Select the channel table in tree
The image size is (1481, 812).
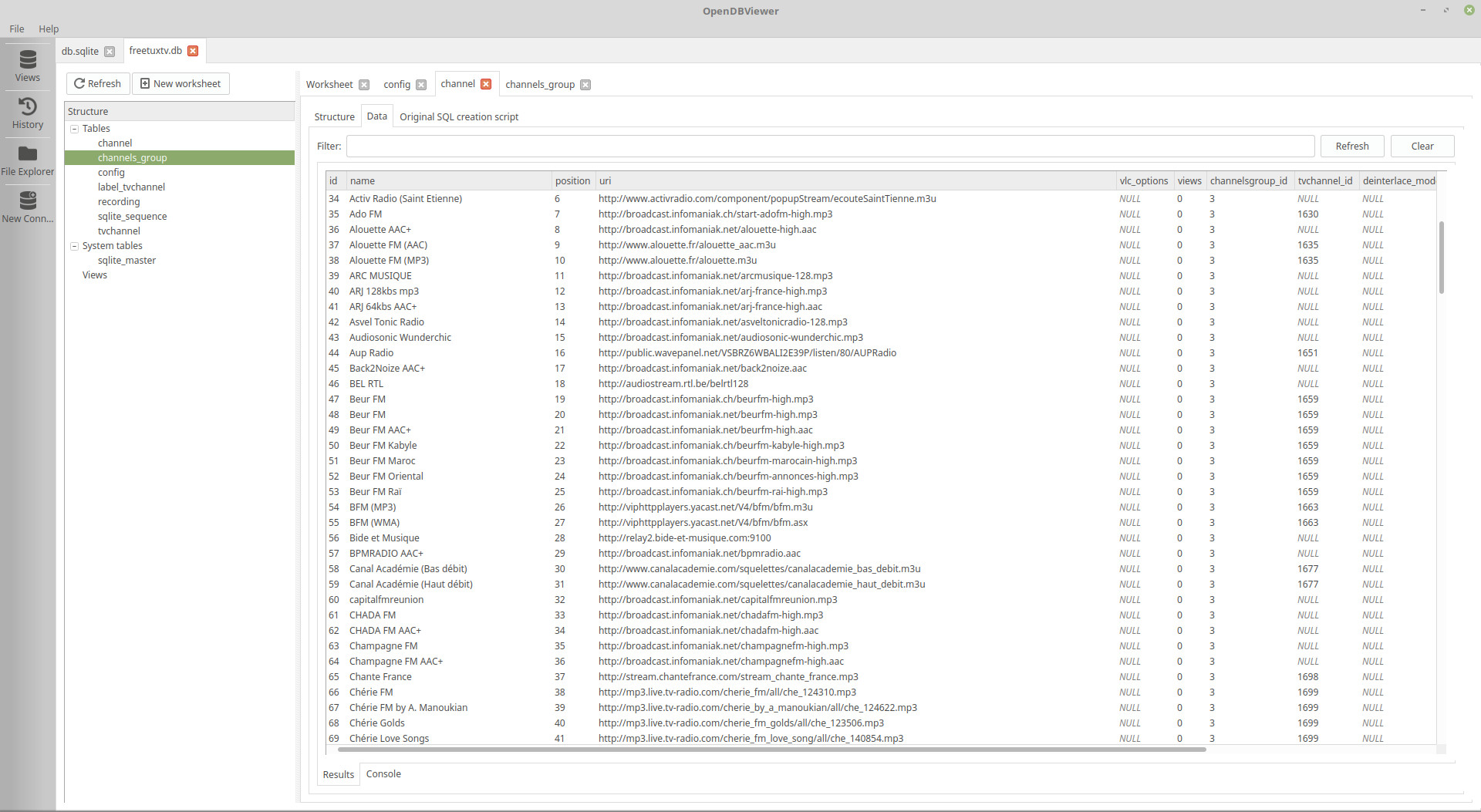click(x=115, y=143)
